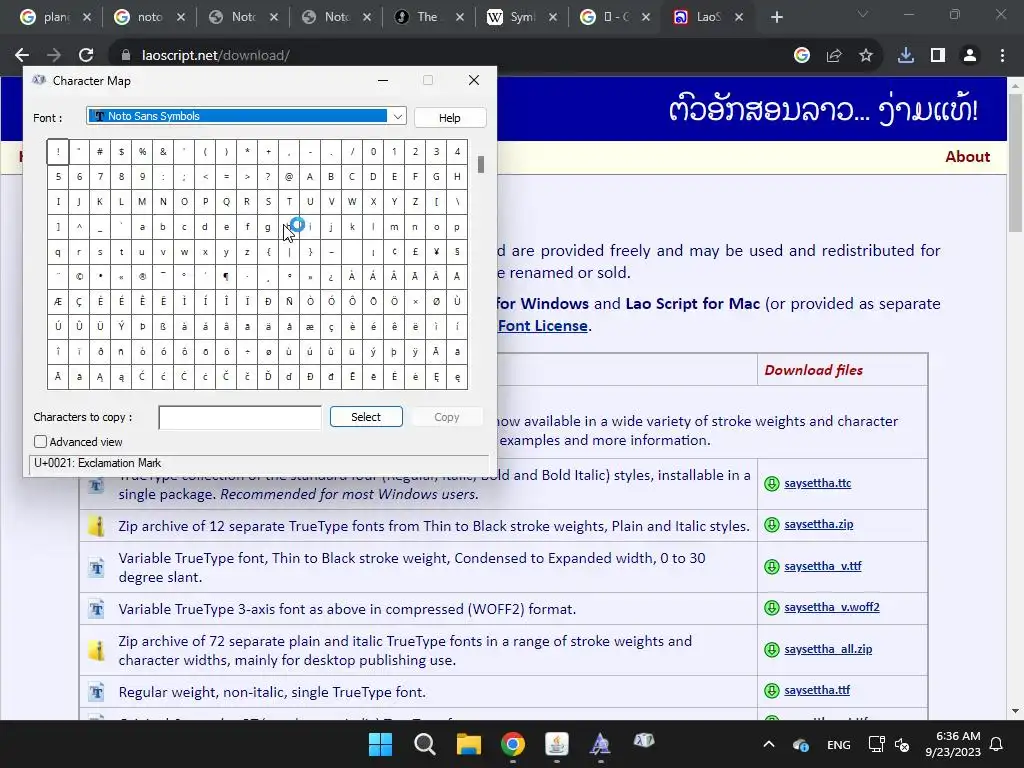Click the Select button
This screenshot has width=1024, height=768.
coord(366,417)
